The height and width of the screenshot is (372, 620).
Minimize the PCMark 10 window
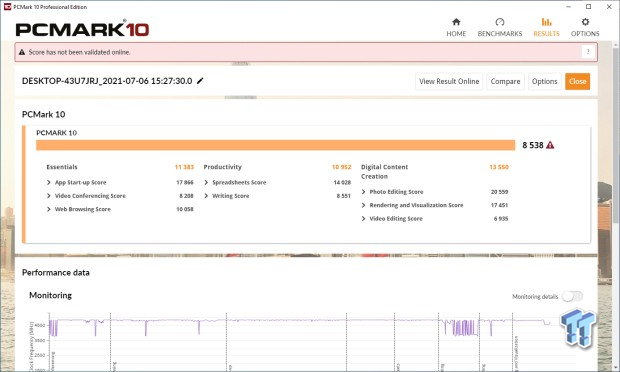click(x=568, y=7)
